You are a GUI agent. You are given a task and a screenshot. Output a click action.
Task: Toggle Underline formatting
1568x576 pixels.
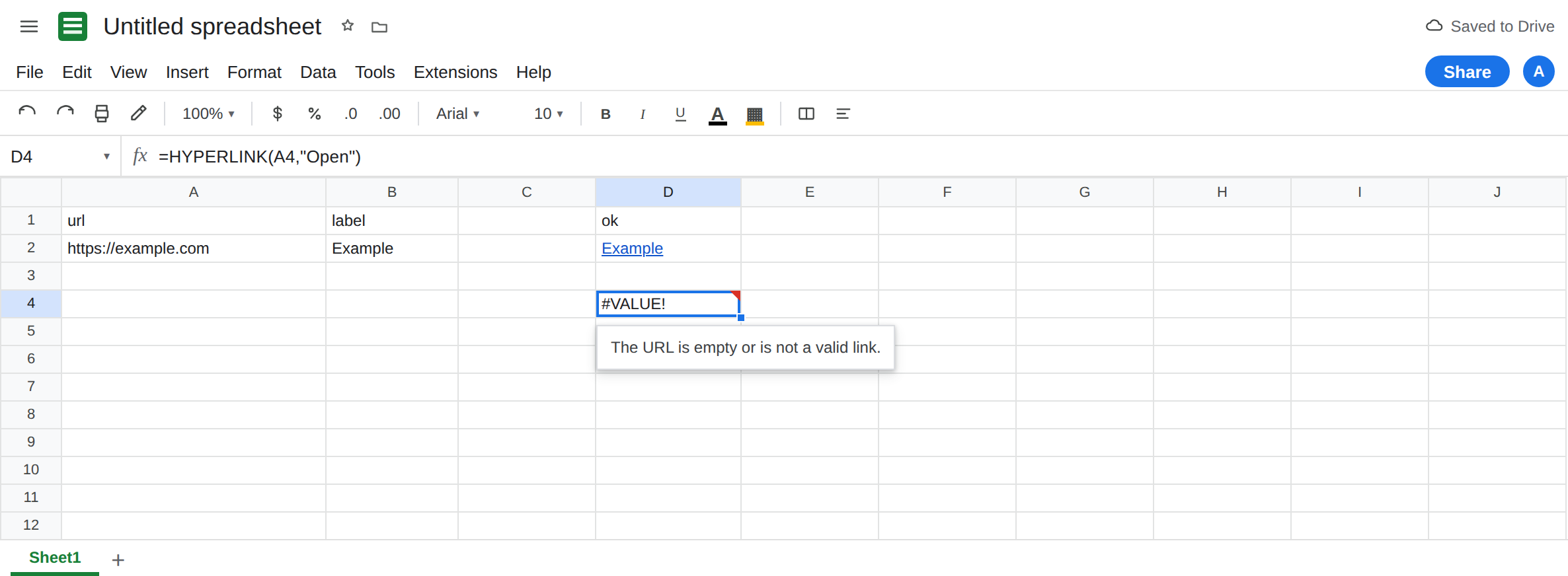[x=680, y=114]
